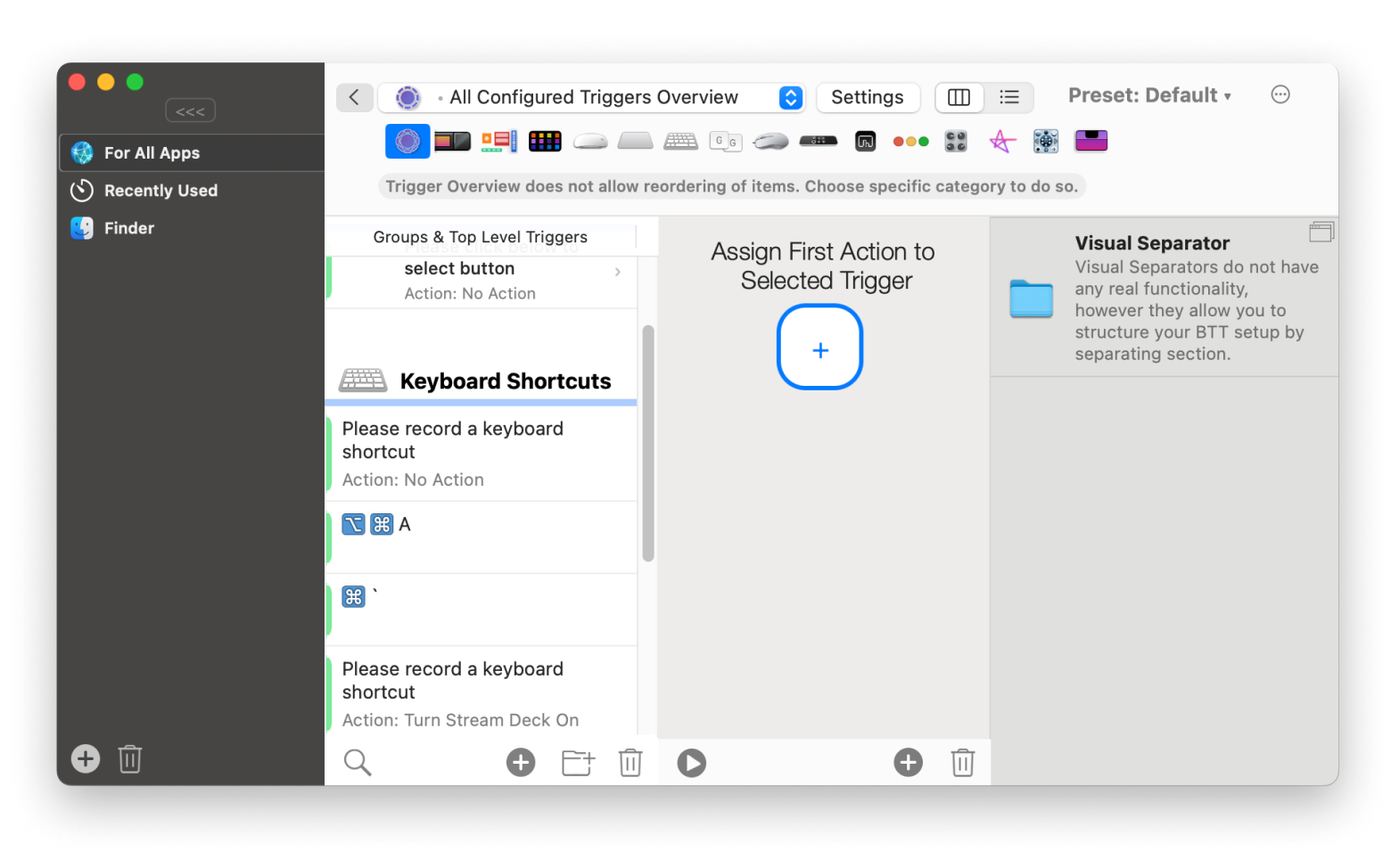Select the Normal Mouse triggers category
Screen dimensions: 1391x868
pos(770,141)
